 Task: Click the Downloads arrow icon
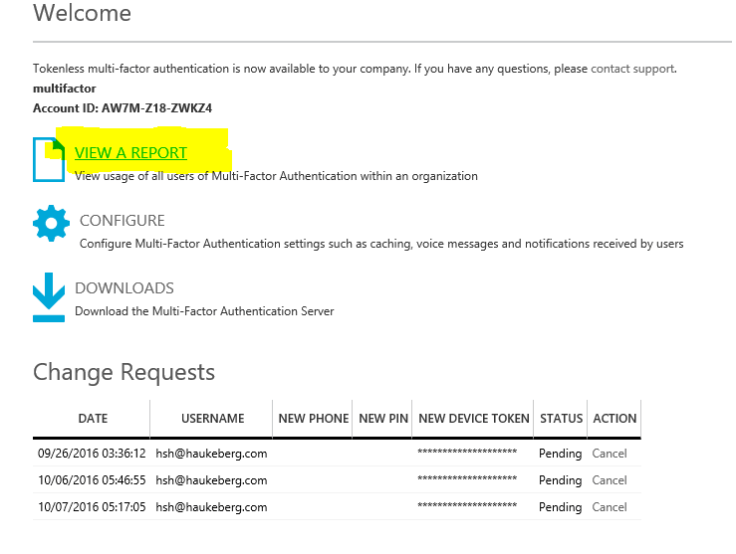coord(49,297)
